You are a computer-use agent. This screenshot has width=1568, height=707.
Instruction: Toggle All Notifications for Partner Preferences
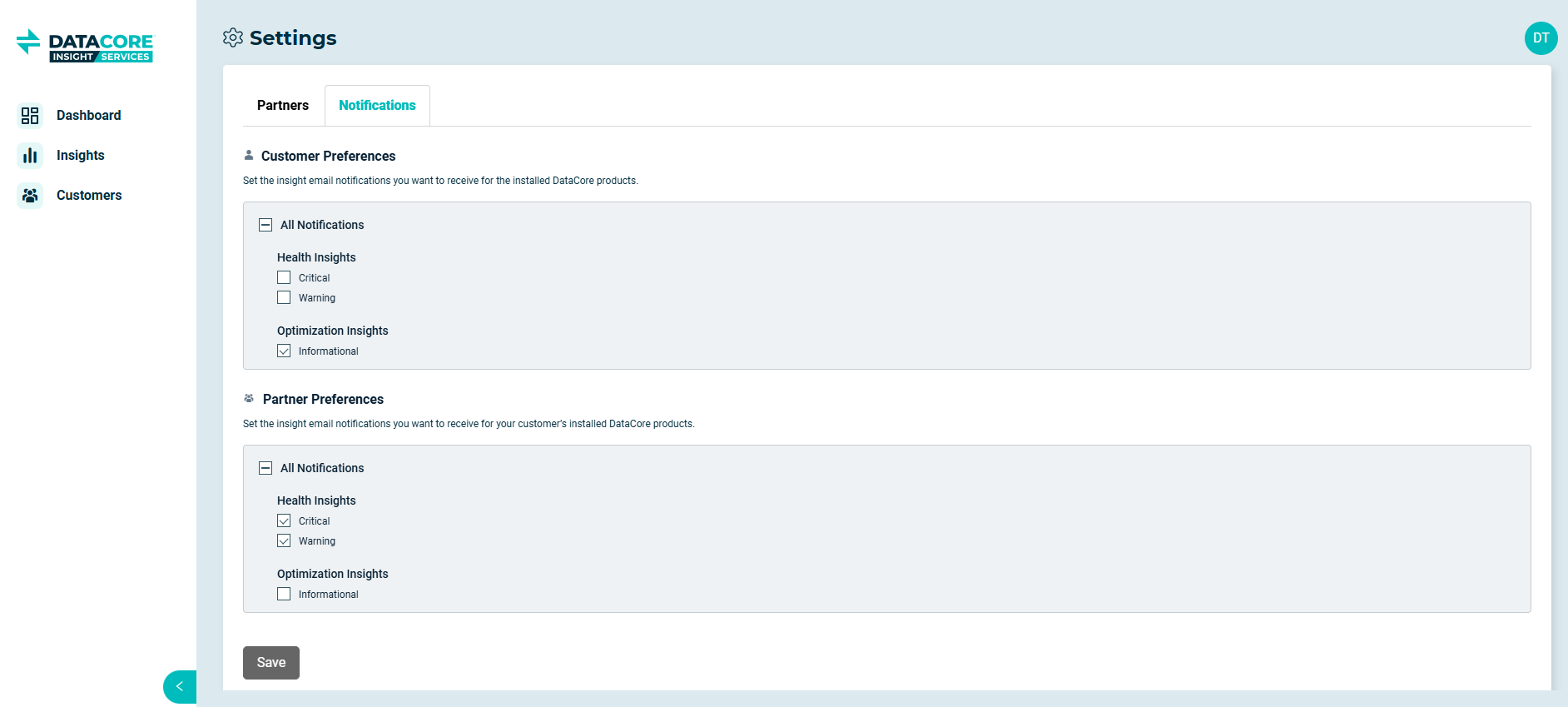tap(265, 468)
